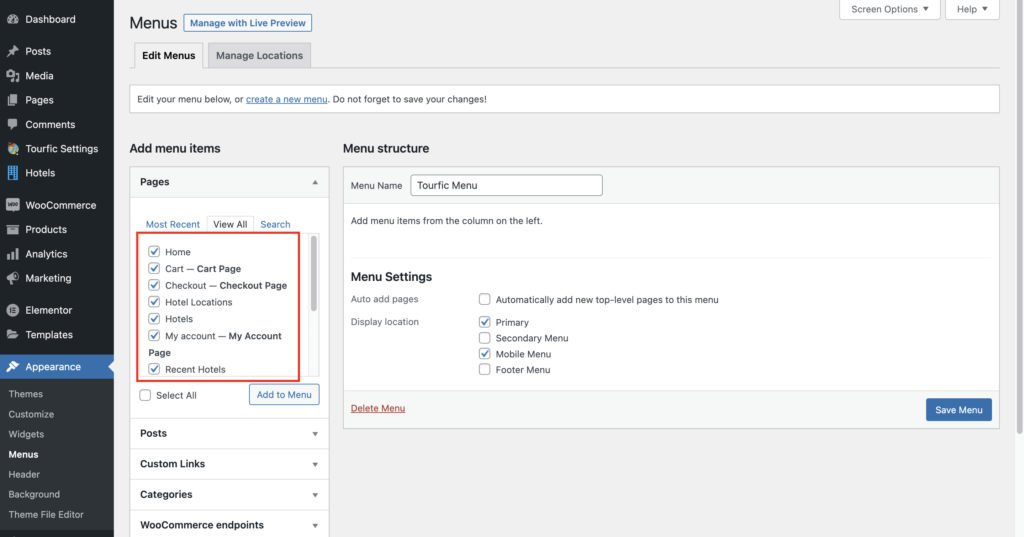Expand the WooCommerce endpoints panel arrow
Viewport: 1024px width, 537px height.
[315, 525]
